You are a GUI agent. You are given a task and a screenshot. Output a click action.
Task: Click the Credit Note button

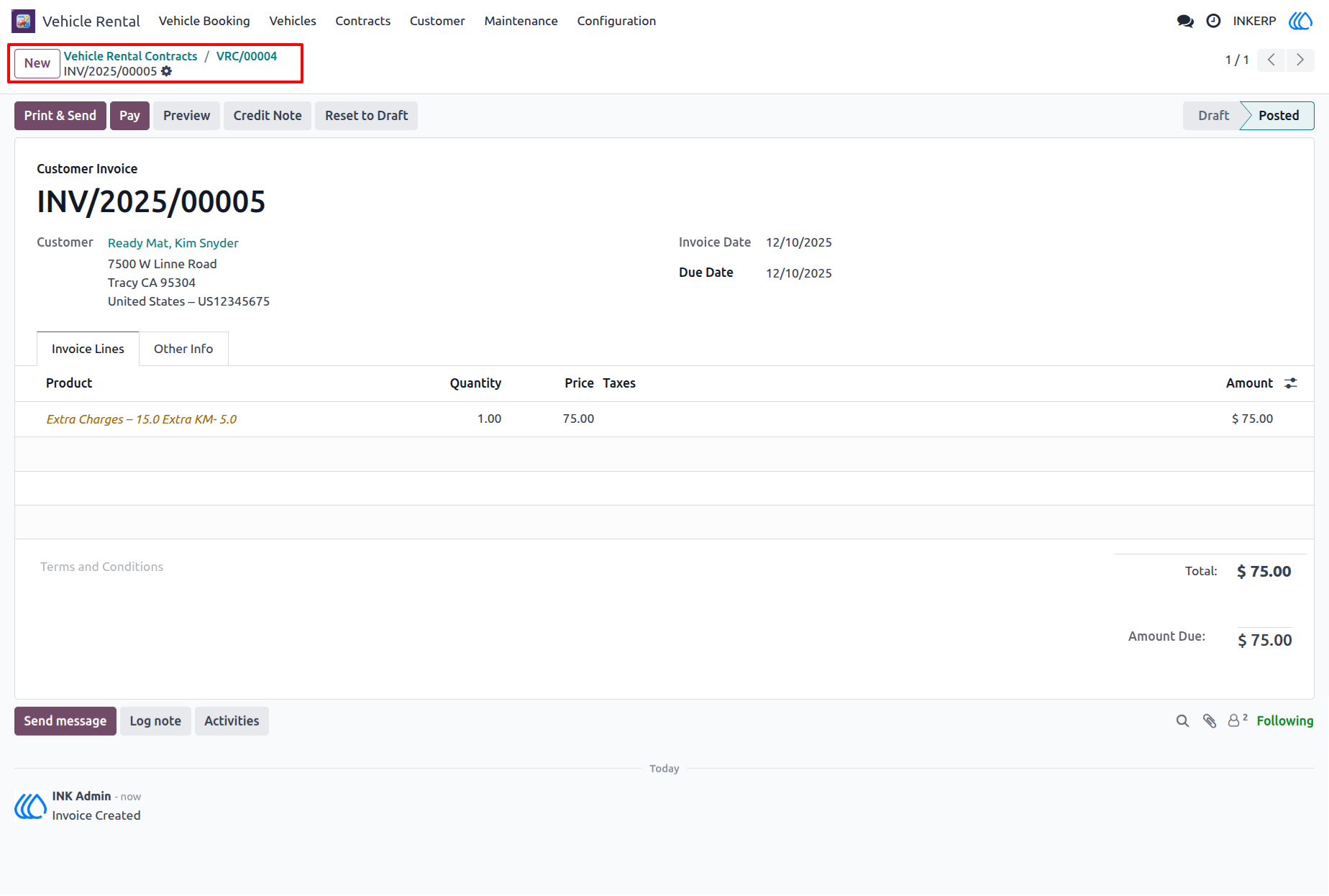point(268,116)
